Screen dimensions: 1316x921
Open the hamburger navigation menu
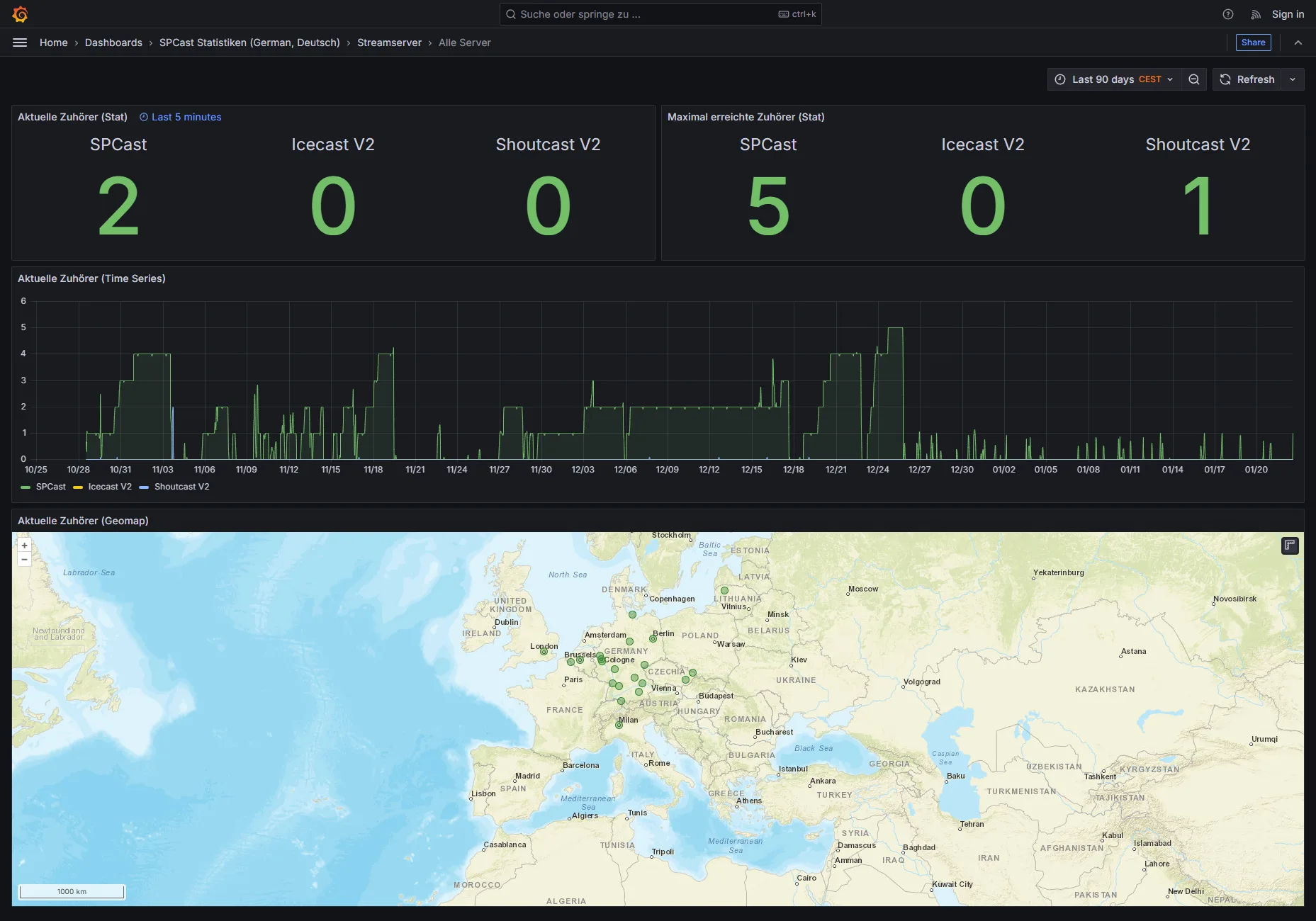pos(20,43)
